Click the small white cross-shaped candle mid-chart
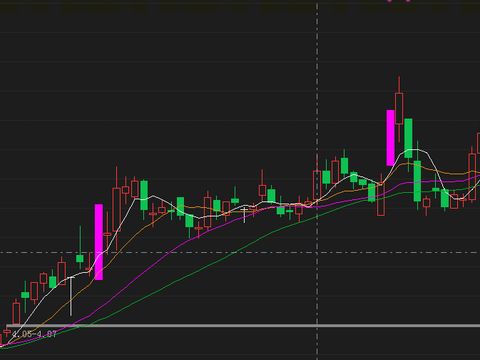The width and height of the screenshot is (480, 360). pos(245,215)
